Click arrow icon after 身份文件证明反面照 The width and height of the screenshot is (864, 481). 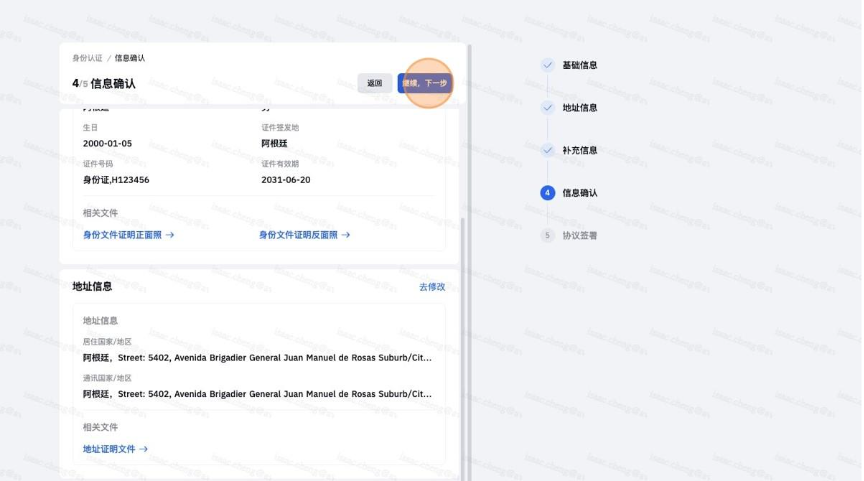click(346, 235)
